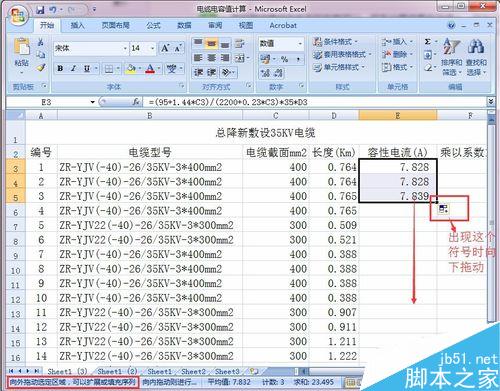Select cell with value 0.907
This screenshot has height=391, width=500.
tap(334, 313)
